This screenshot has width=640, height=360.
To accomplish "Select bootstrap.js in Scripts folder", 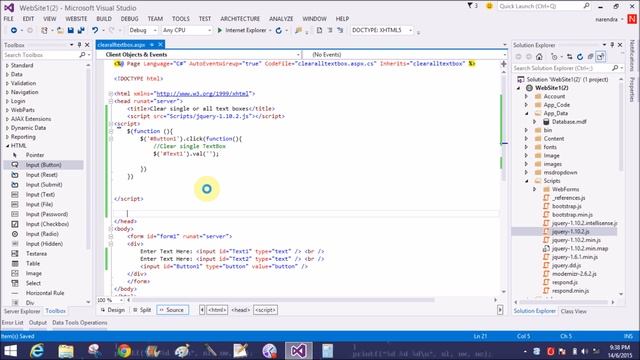I will pyautogui.click(x=567, y=206).
